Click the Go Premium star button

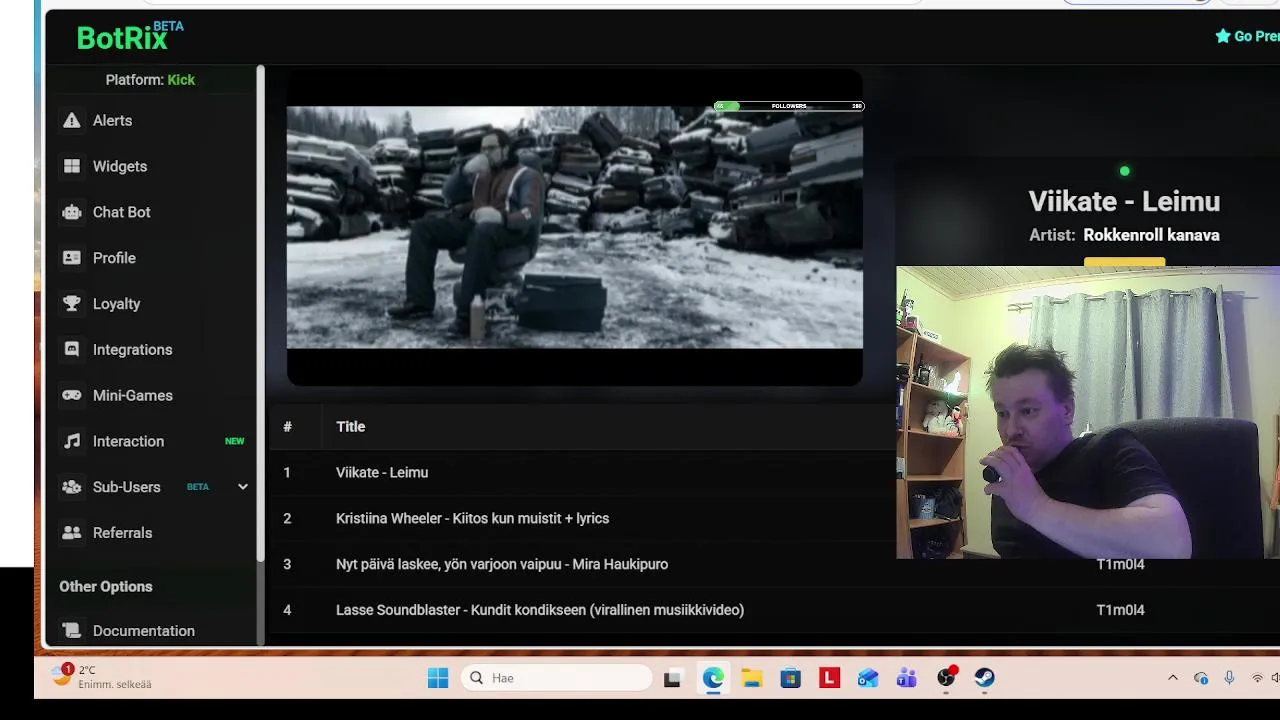click(x=1247, y=36)
